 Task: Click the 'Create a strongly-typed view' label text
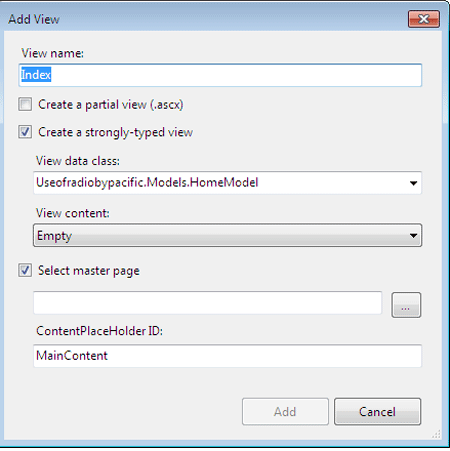(x=115, y=132)
